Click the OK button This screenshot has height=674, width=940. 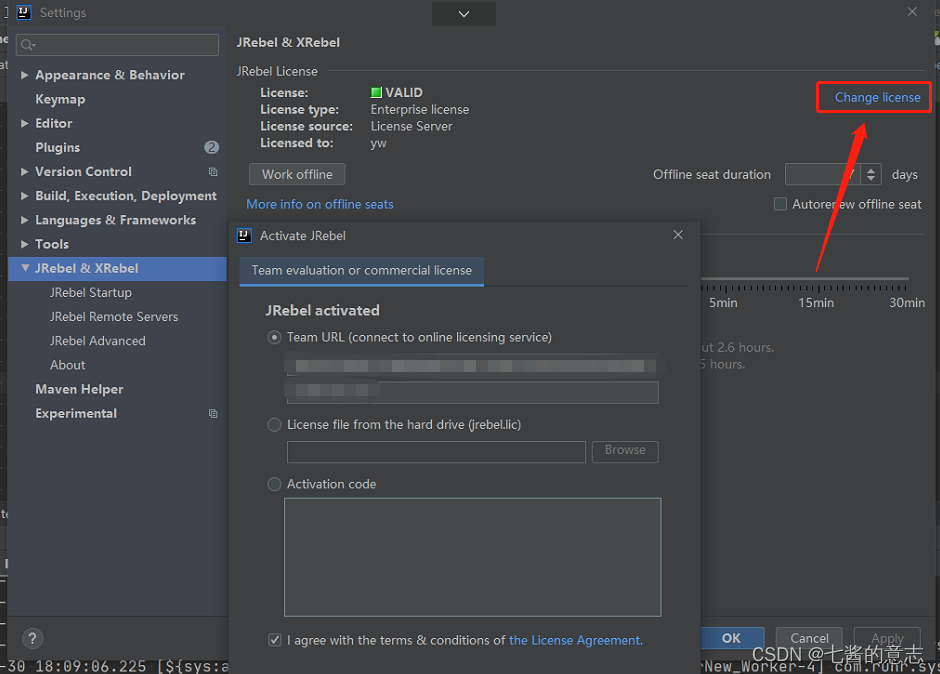[x=731, y=638]
